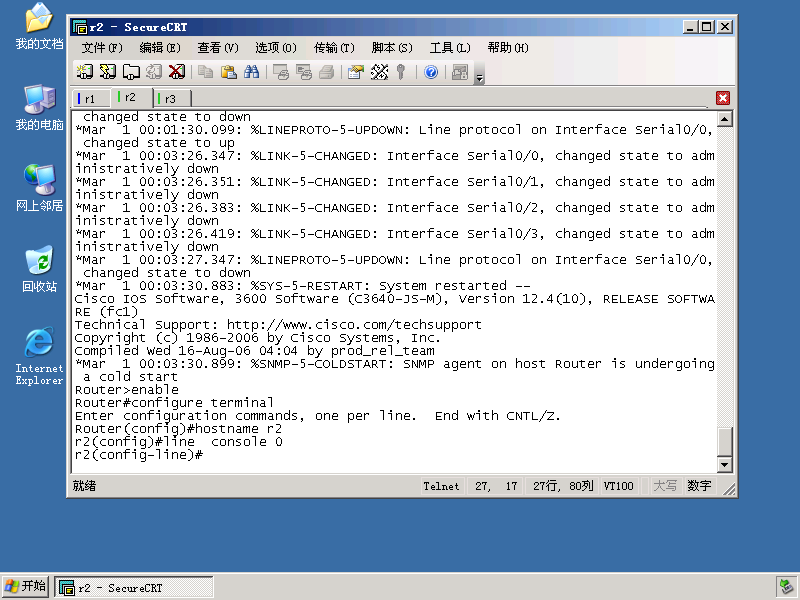800x600 pixels.
Task: Click the grayed printer icon
Action: pyautogui.click(x=327, y=72)
